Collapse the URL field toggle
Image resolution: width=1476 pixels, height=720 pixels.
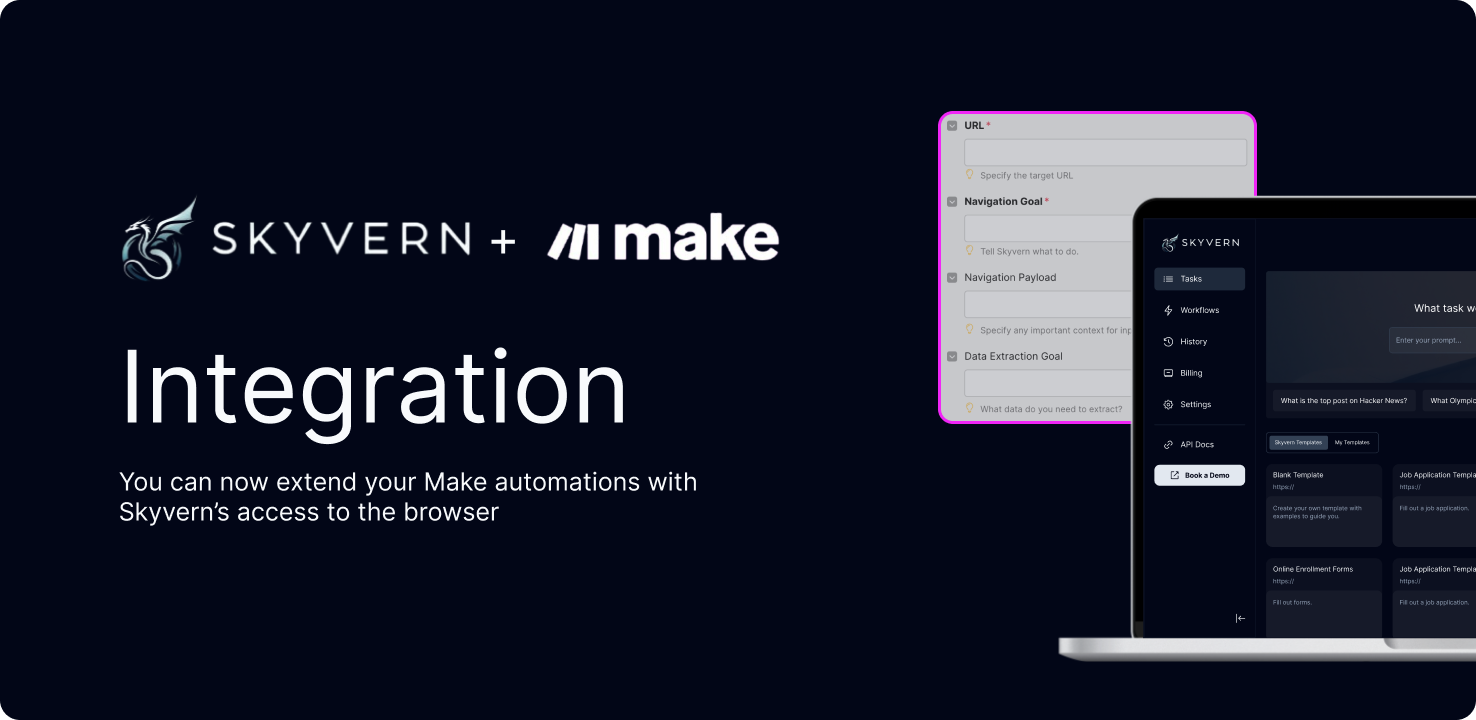pyautogui.click(x=952, y=126)
